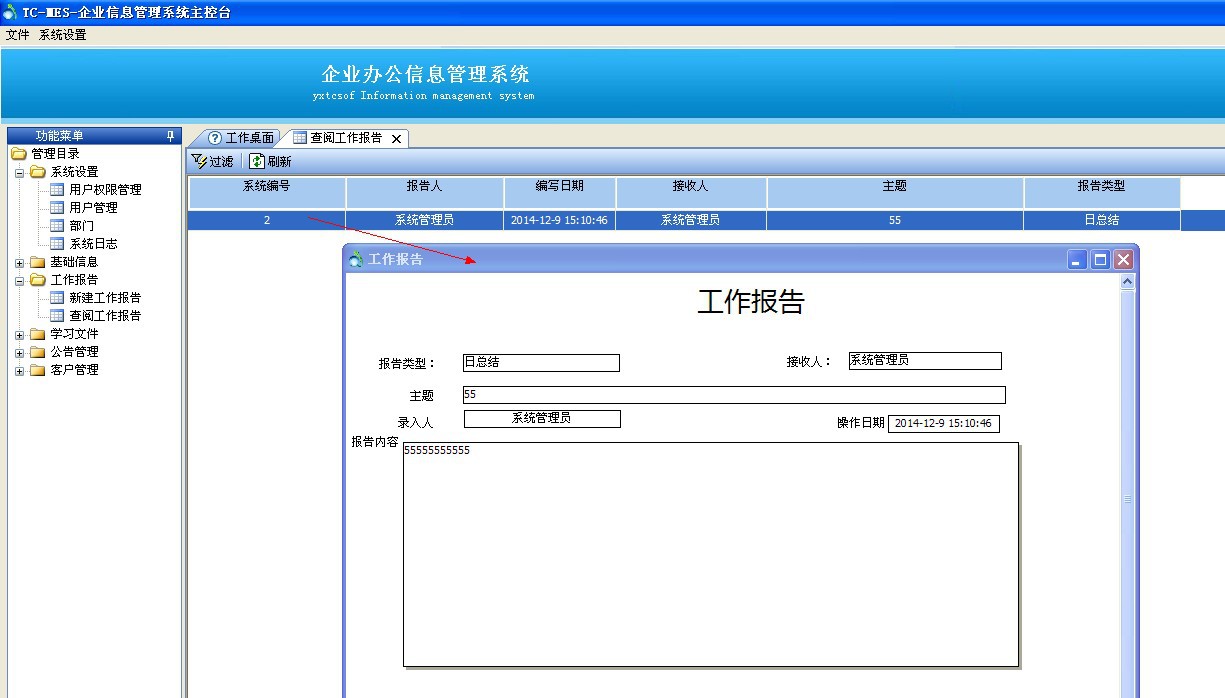Switch to the 工作桌面 tab
This screenshot has width=1225, height=698.
click(x=240, y=138)
